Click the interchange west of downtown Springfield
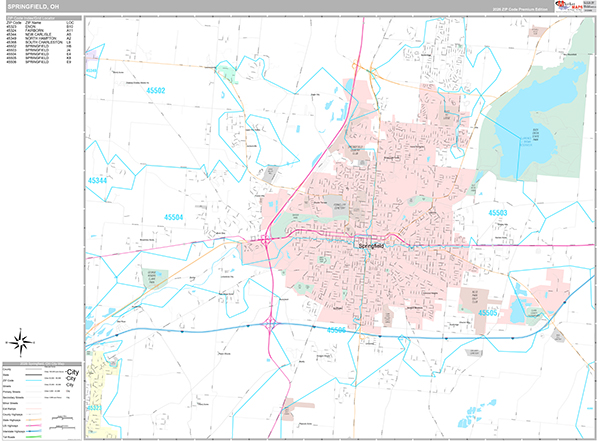The height and width of the screenshot is (441, 600). click(x=268, y=240)
